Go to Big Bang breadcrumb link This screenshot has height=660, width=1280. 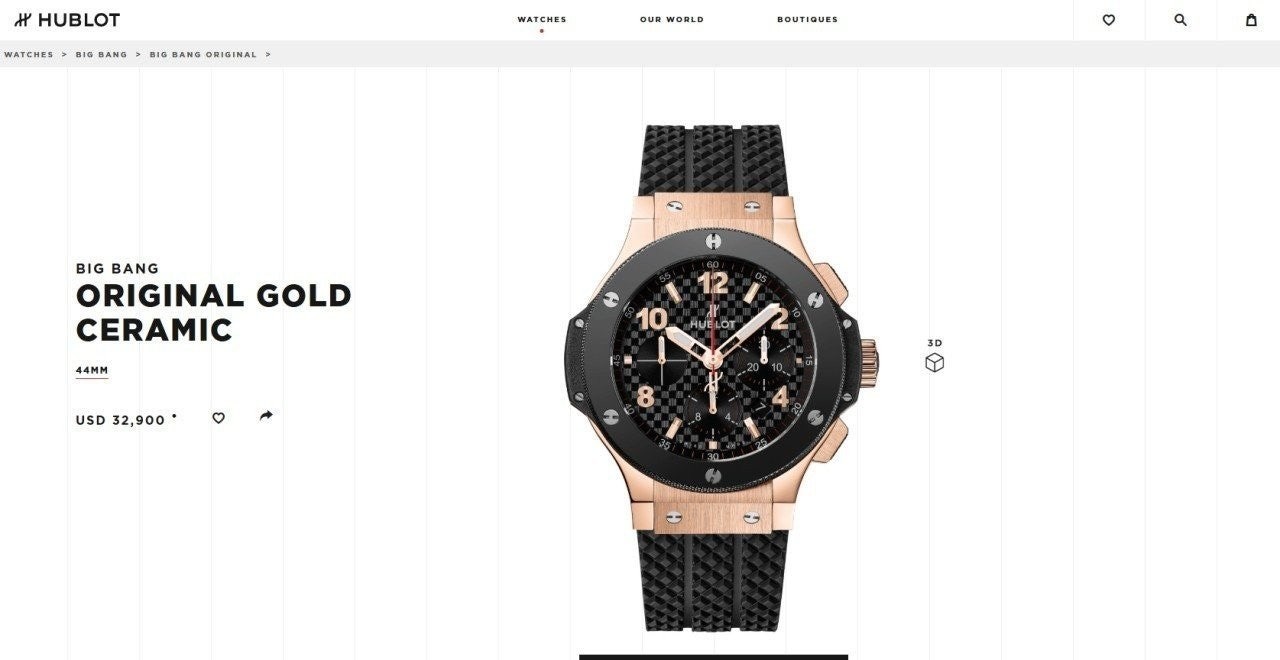pos(102,54)
